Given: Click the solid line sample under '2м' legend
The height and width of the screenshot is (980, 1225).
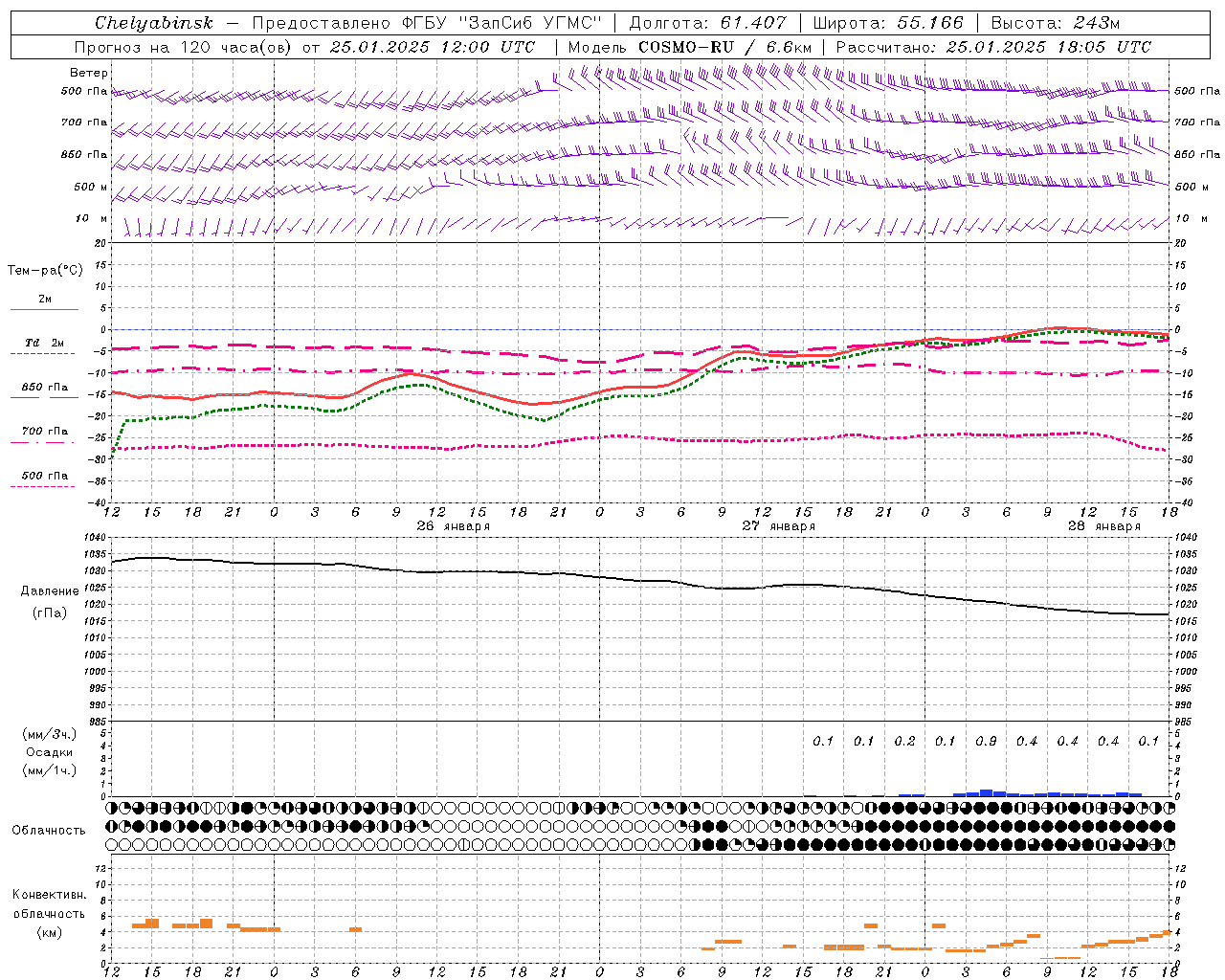Looking at the screenshot, I should tap(44, 310).
